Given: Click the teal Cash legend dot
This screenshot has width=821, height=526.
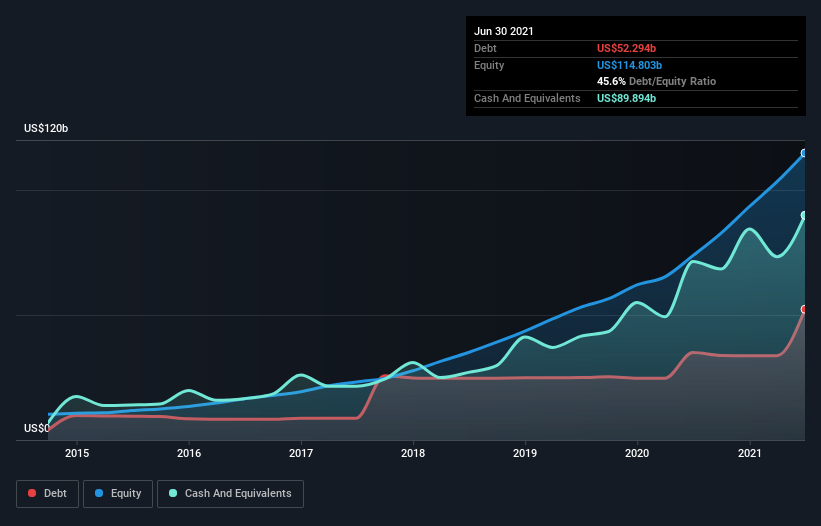Looking at the screenshot, I should click(x=173, y=493).
